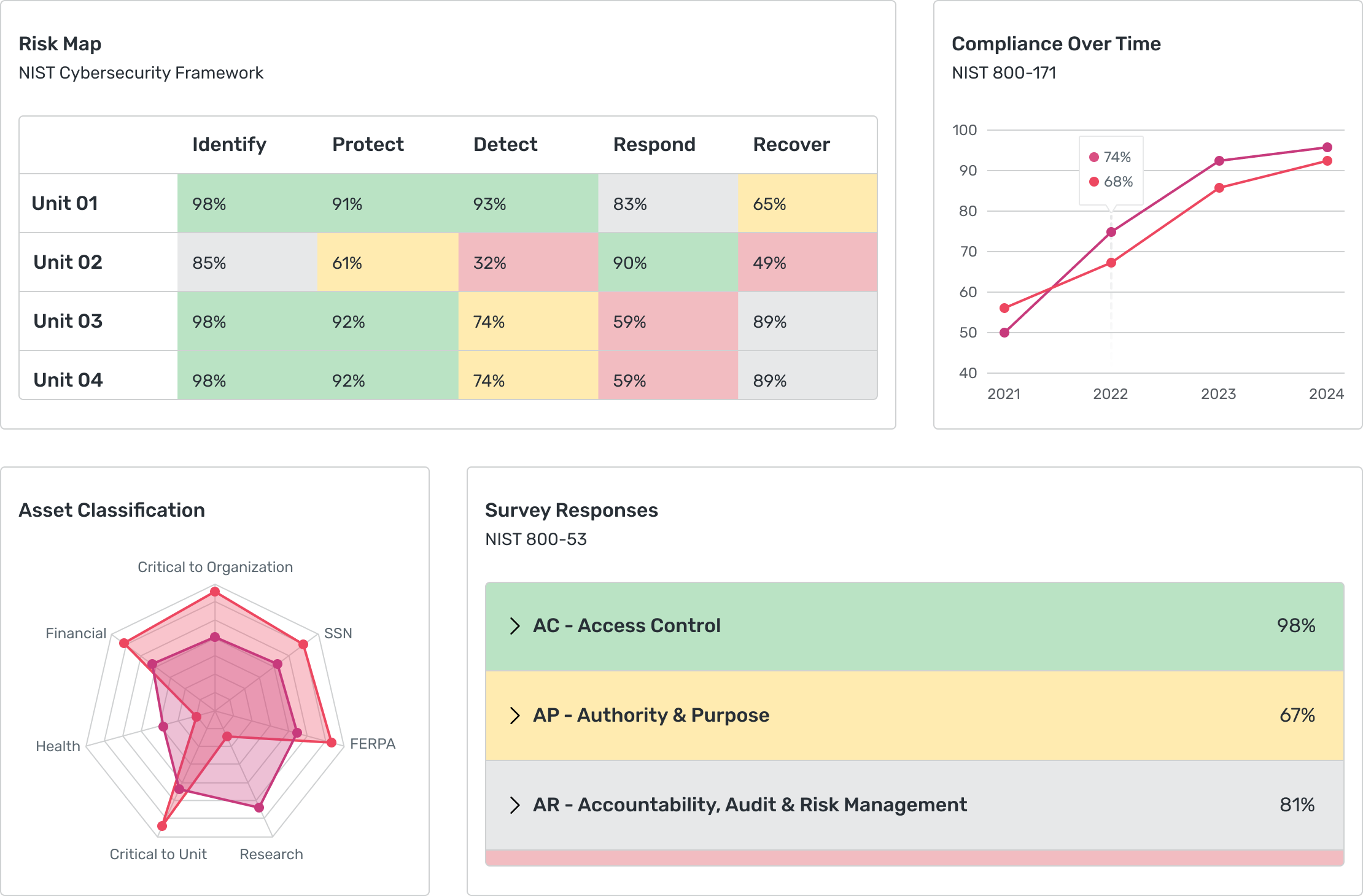The image size is (1363, 896).
Task: Expand the AR - Accountability, Audit & Risk Management chevron
Action: click(x=515, y=805)
